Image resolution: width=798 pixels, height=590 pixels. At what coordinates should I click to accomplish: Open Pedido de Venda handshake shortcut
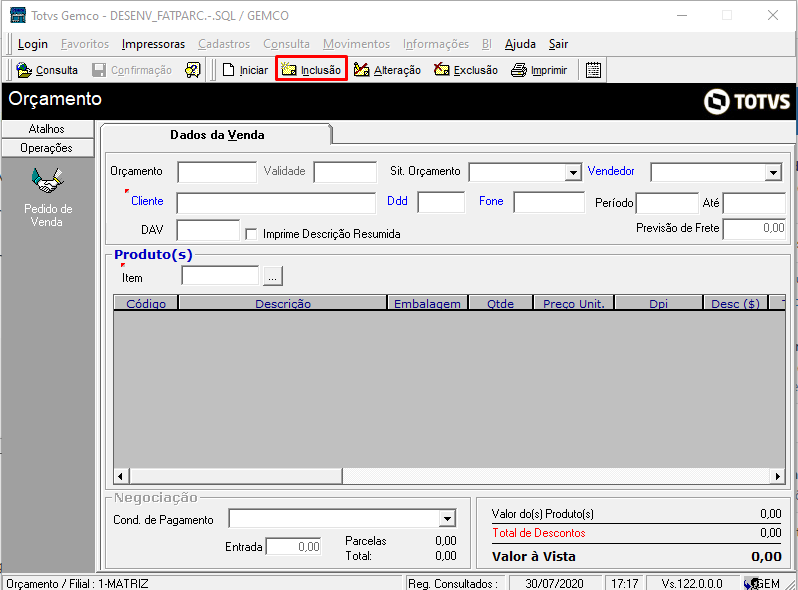click(47, 181)
